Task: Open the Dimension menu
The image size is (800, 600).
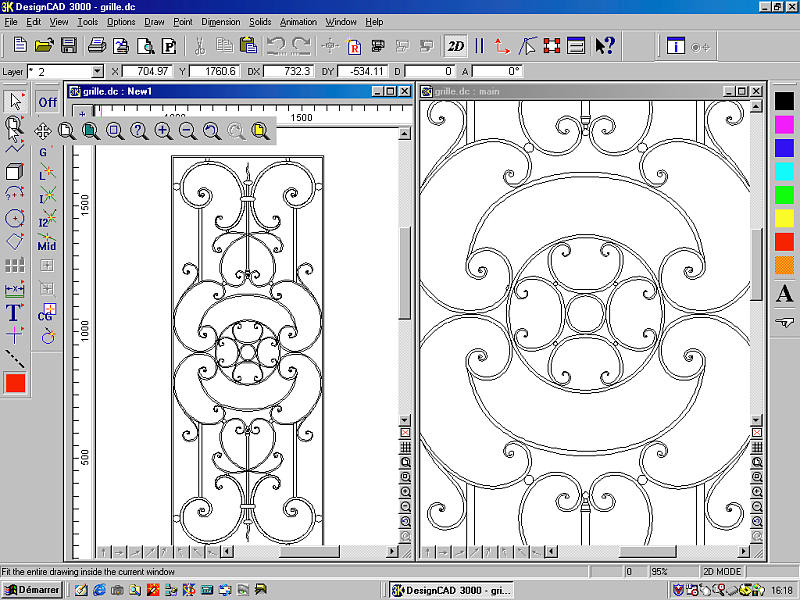Action: tap(220, 21)
